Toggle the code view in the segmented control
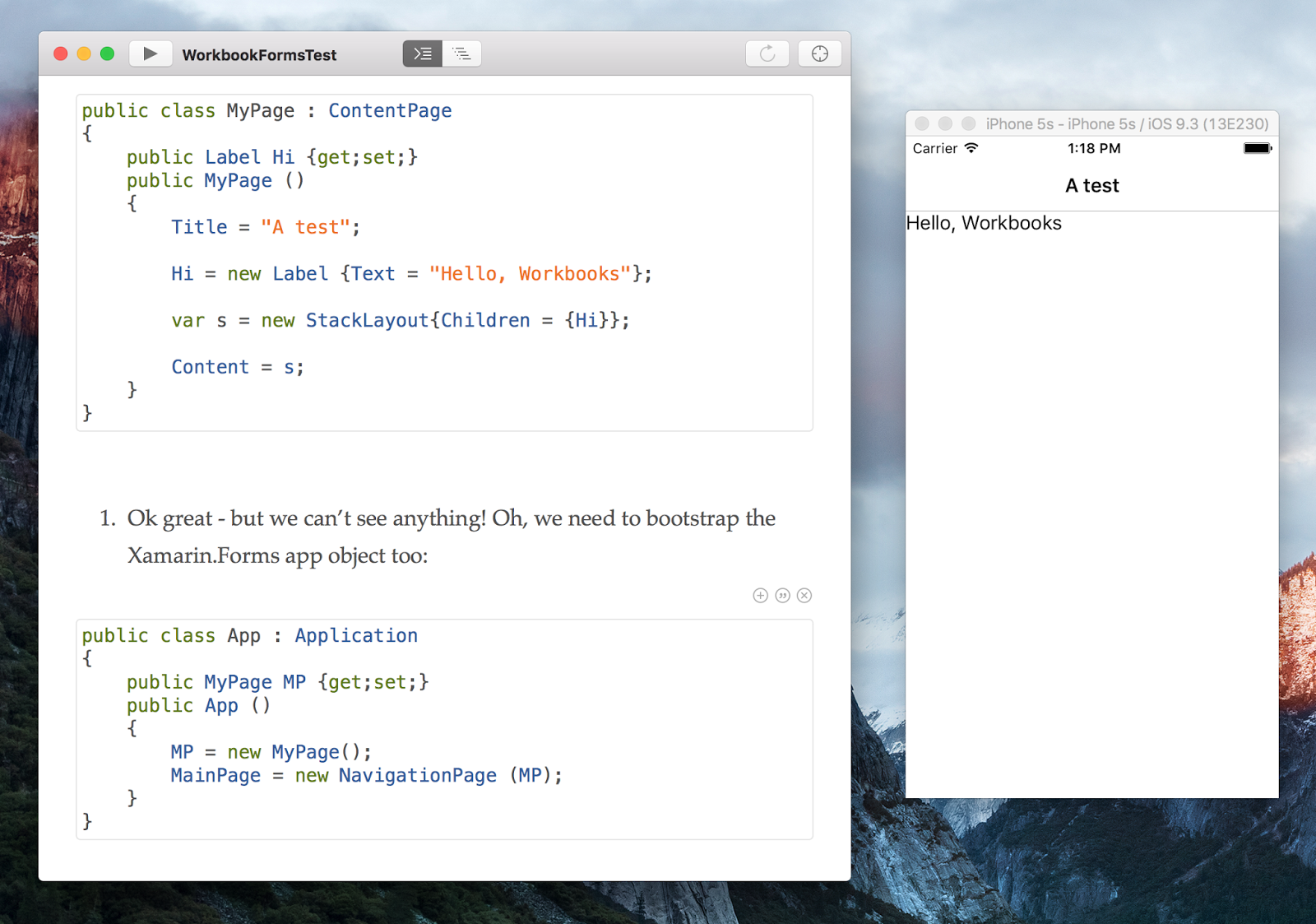Image resolution: width=1316 pixels, height=924 pixels. pyautogui.click(x=423, y=53)
